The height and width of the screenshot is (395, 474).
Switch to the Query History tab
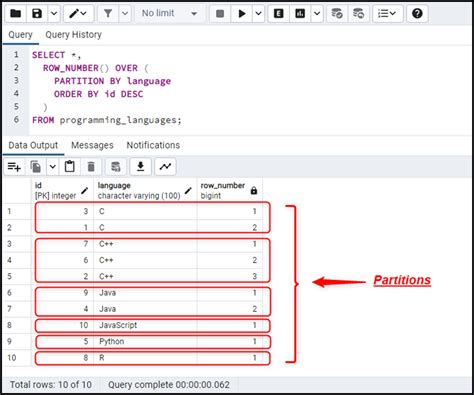click(73, 35)
